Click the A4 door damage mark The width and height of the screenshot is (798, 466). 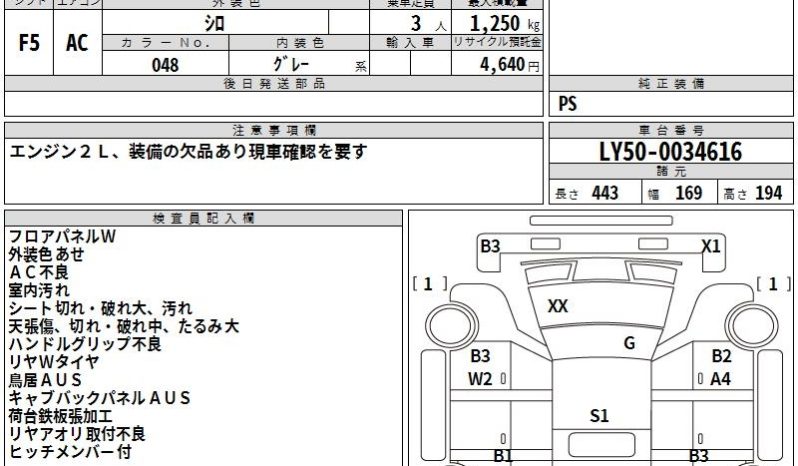[720, 379]
